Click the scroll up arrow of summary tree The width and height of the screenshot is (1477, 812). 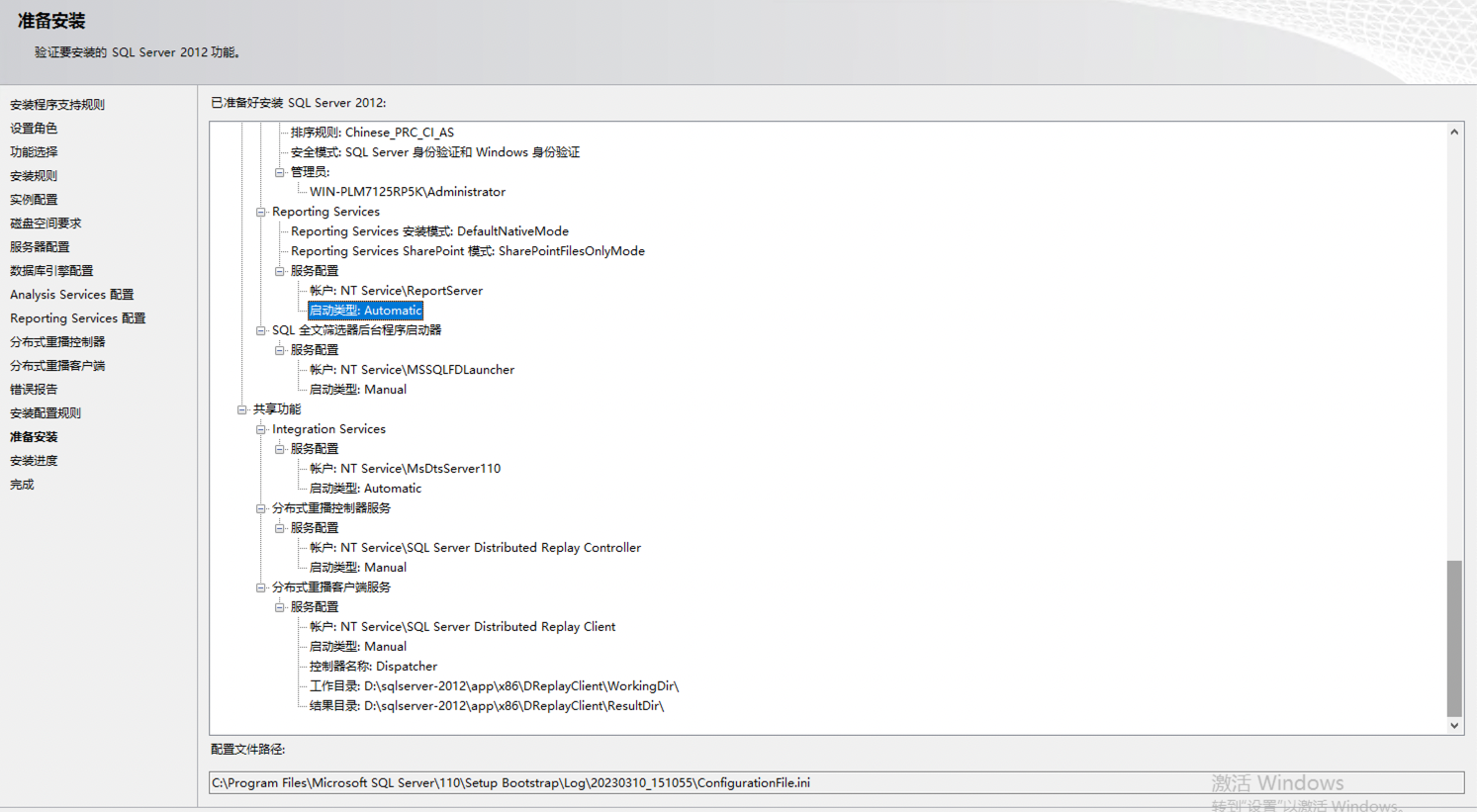[1454, 133]
